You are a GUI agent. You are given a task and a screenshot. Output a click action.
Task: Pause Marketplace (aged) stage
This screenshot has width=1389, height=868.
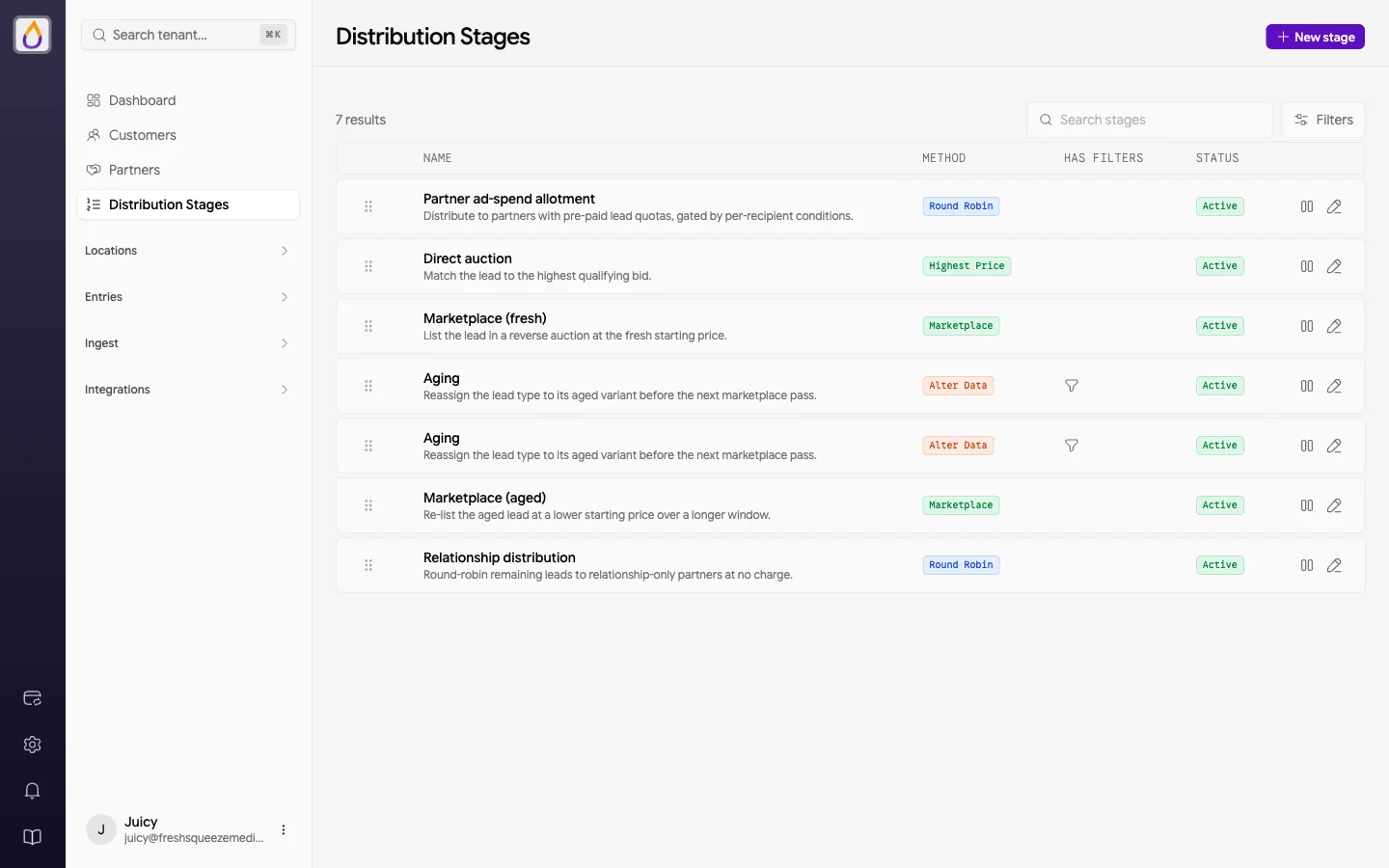tap(1307, 505)
